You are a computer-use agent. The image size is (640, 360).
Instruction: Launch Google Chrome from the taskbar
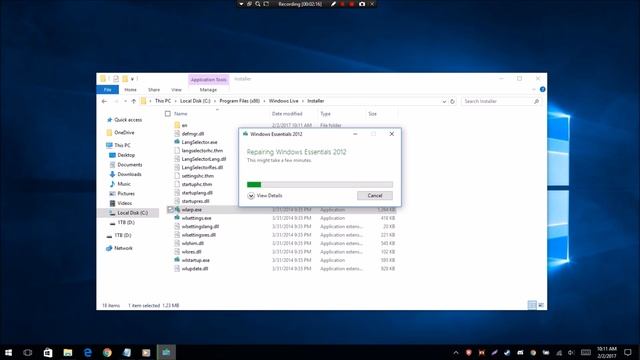tap(107, 352)
